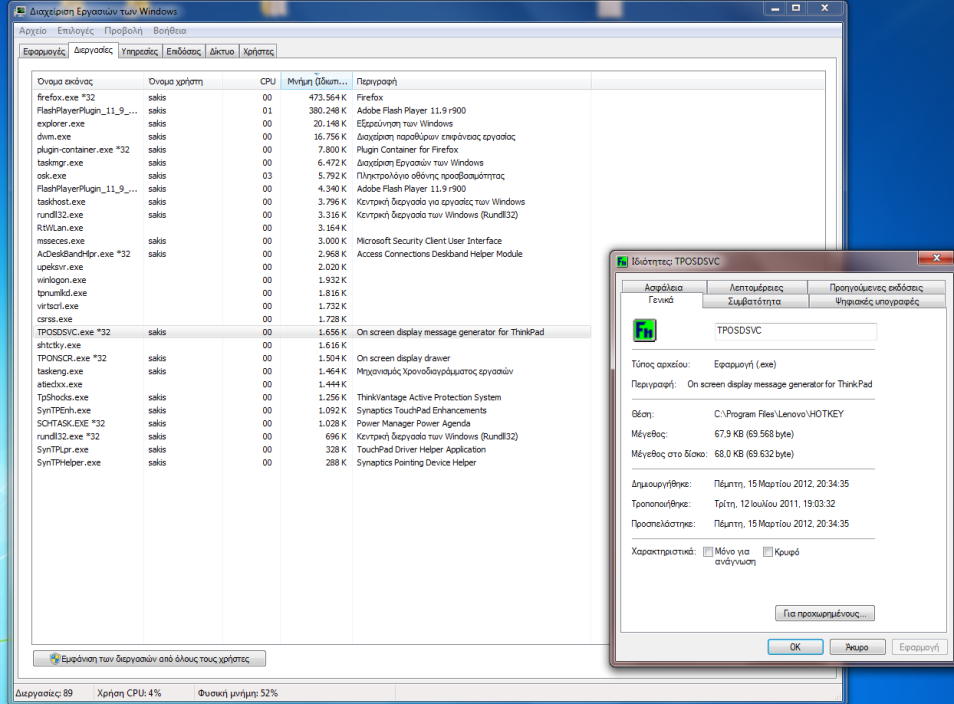Select the tpnumlkd.exe process row

click(312, 293)
